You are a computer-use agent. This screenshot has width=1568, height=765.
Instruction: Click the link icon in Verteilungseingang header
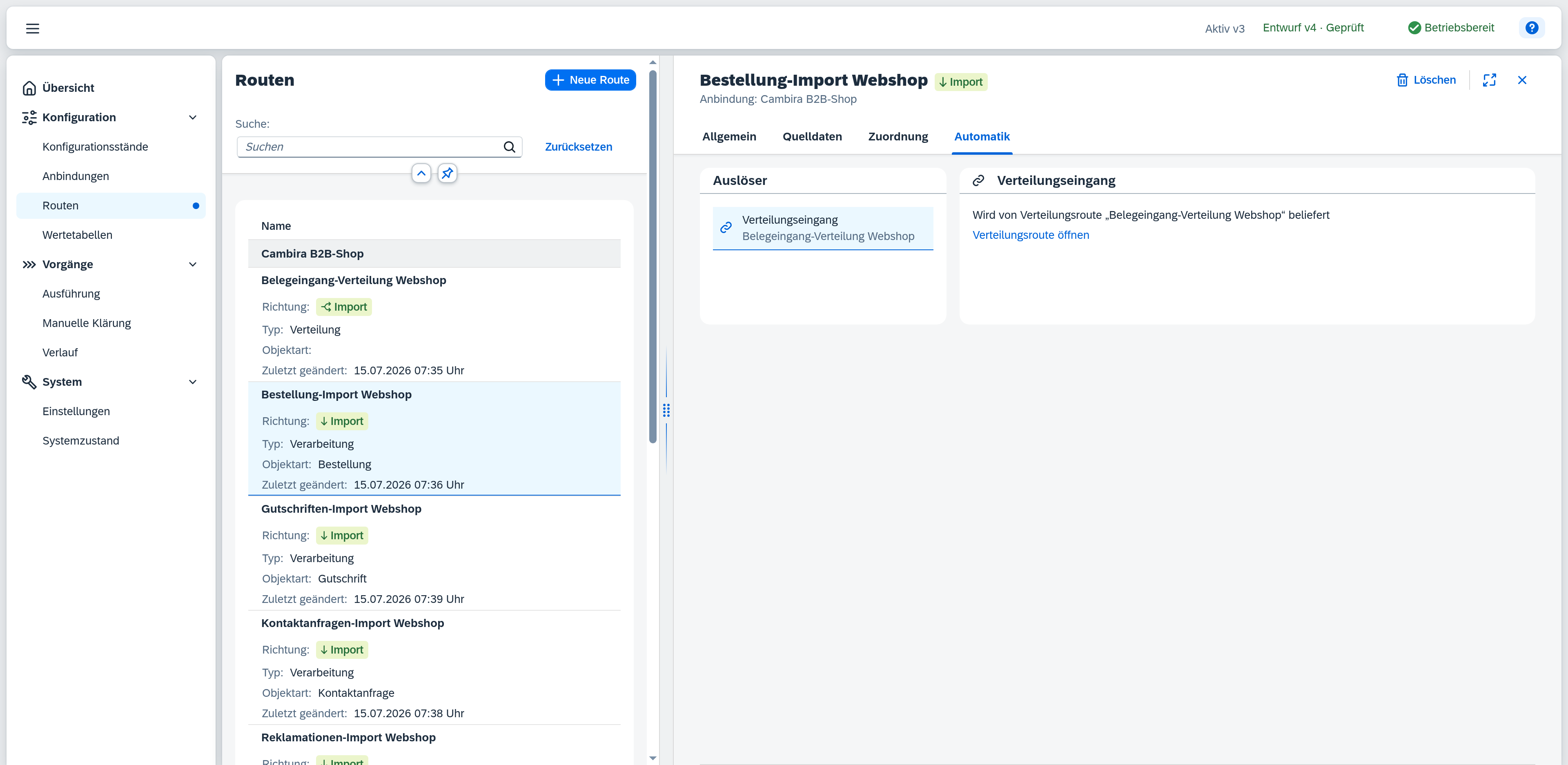pyautogui.click(x=978, y=181)
